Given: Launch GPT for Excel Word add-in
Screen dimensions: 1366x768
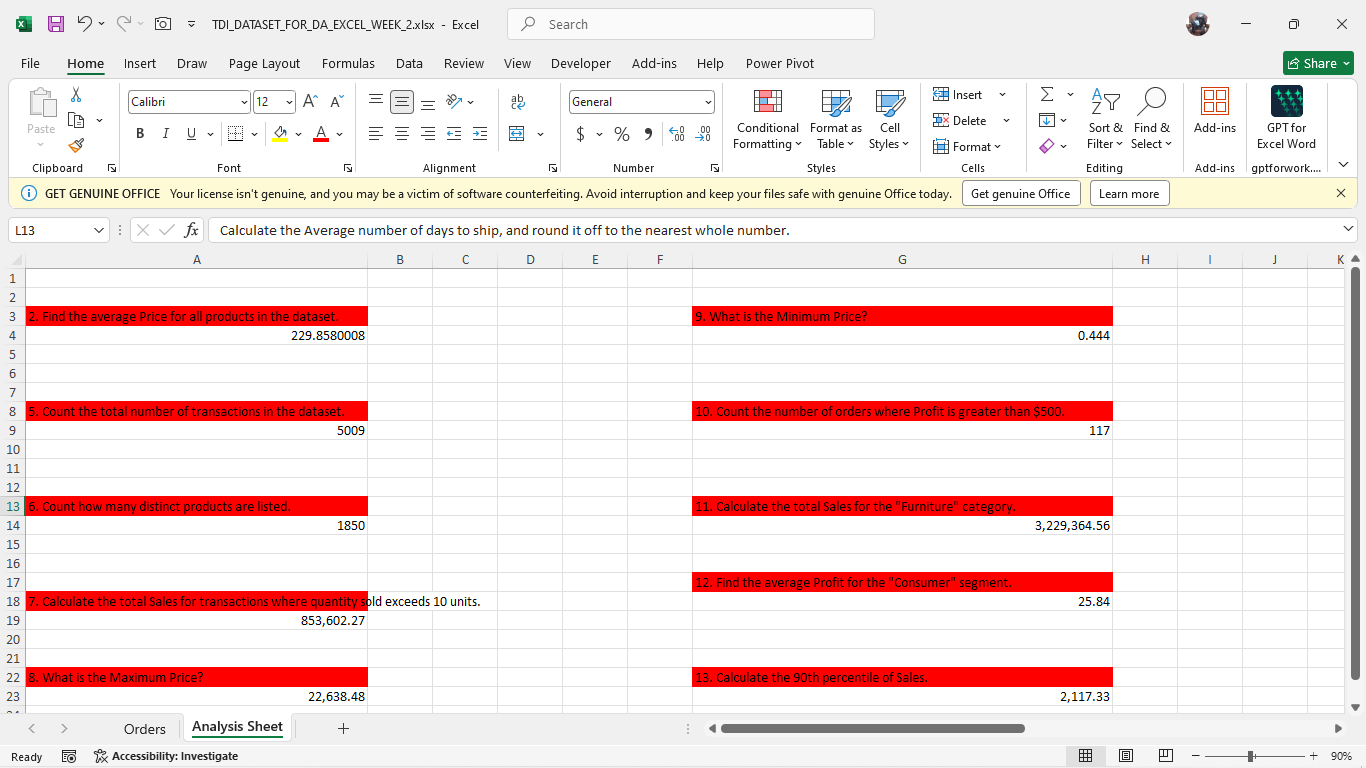Looking at the screenshot, I should [1286, 117].
